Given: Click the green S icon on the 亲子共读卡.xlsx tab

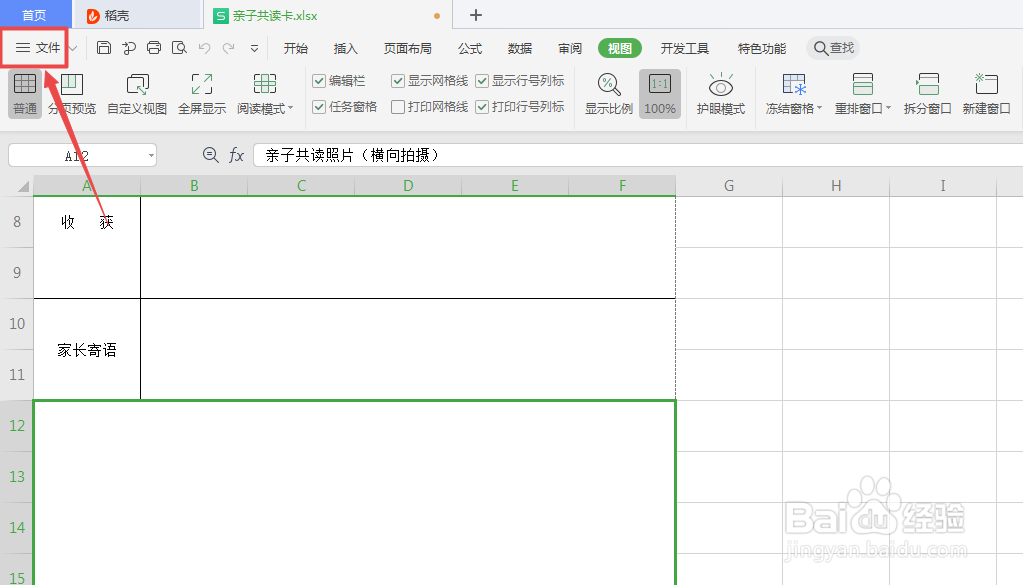Looking at the screenshot, I should coord(221,16).
